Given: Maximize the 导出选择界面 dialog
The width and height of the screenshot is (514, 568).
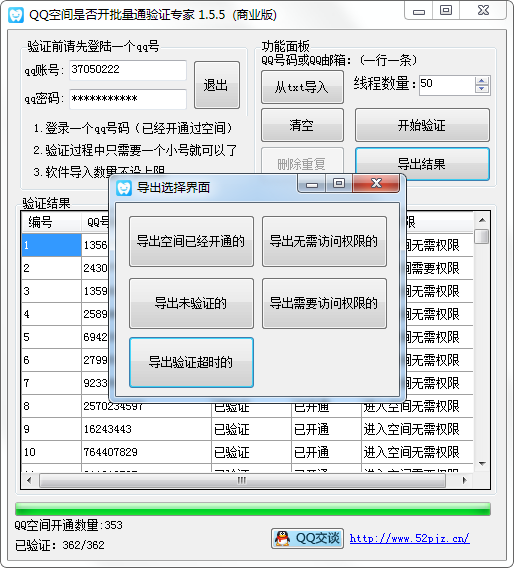Looking at the screenshot, I should pyautogui.click(x=339, y=183).
